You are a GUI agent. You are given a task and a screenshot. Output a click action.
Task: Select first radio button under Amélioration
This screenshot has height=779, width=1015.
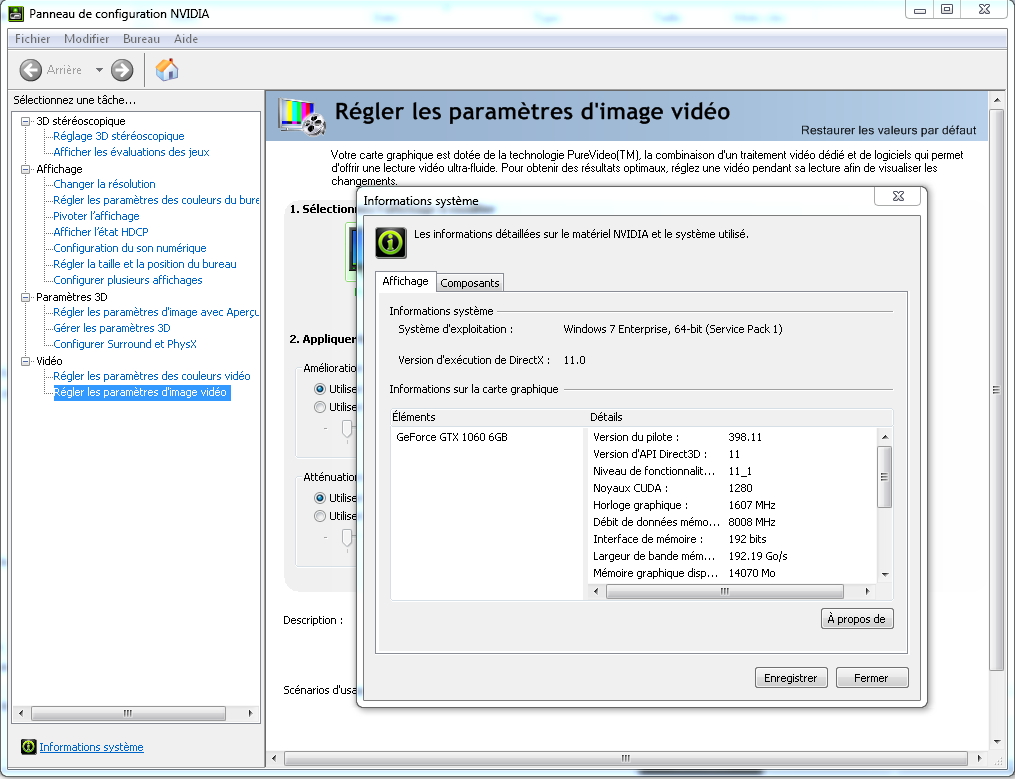[x=320, y=389]
